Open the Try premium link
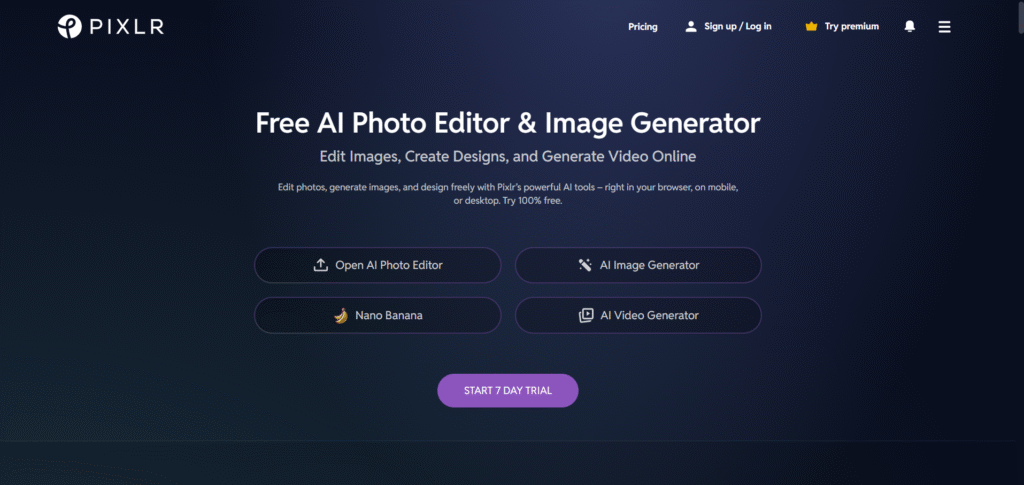Screen dimensions: 1024x485 (852, 27)
